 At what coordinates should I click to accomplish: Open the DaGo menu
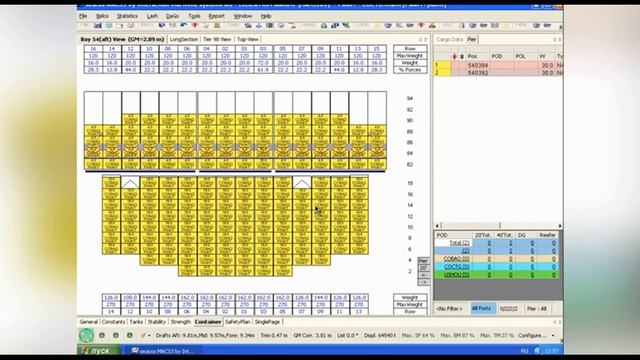pos(172,16)
